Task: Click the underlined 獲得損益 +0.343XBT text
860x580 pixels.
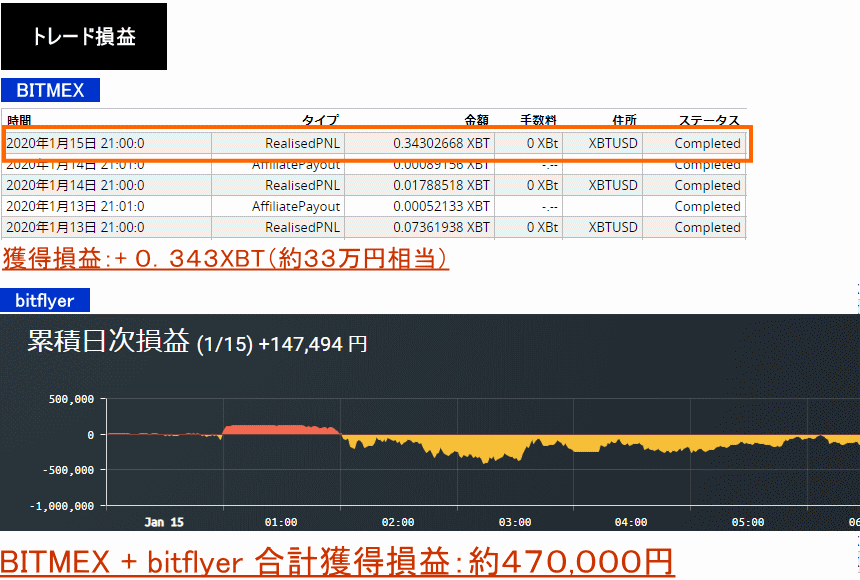Action: click(x=225, y=259)
